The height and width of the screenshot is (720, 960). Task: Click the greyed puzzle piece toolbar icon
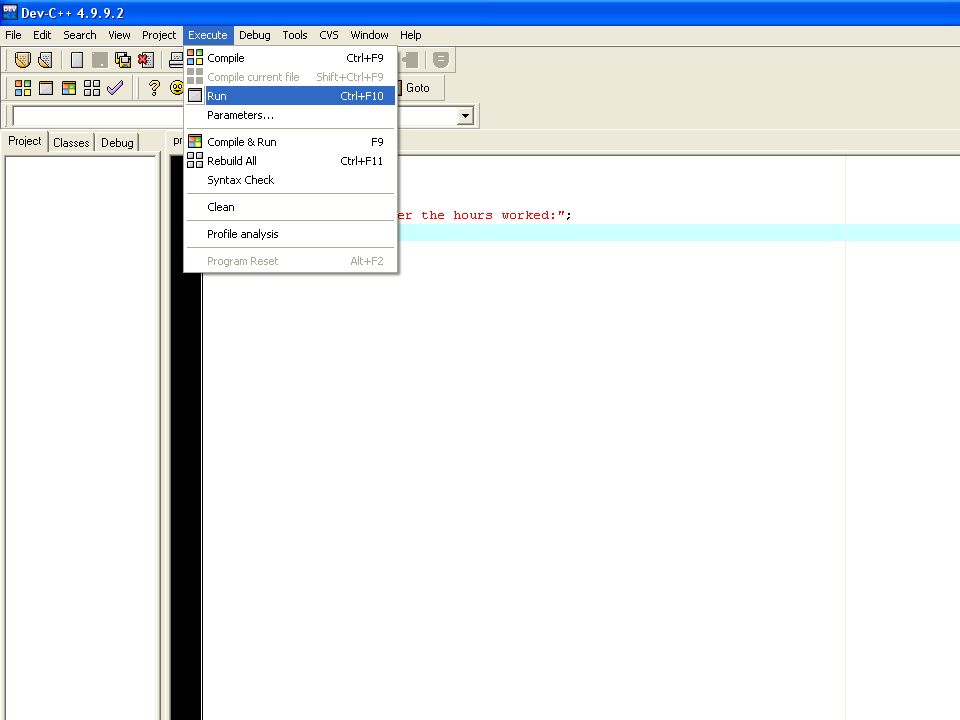(x=410, y=60)
